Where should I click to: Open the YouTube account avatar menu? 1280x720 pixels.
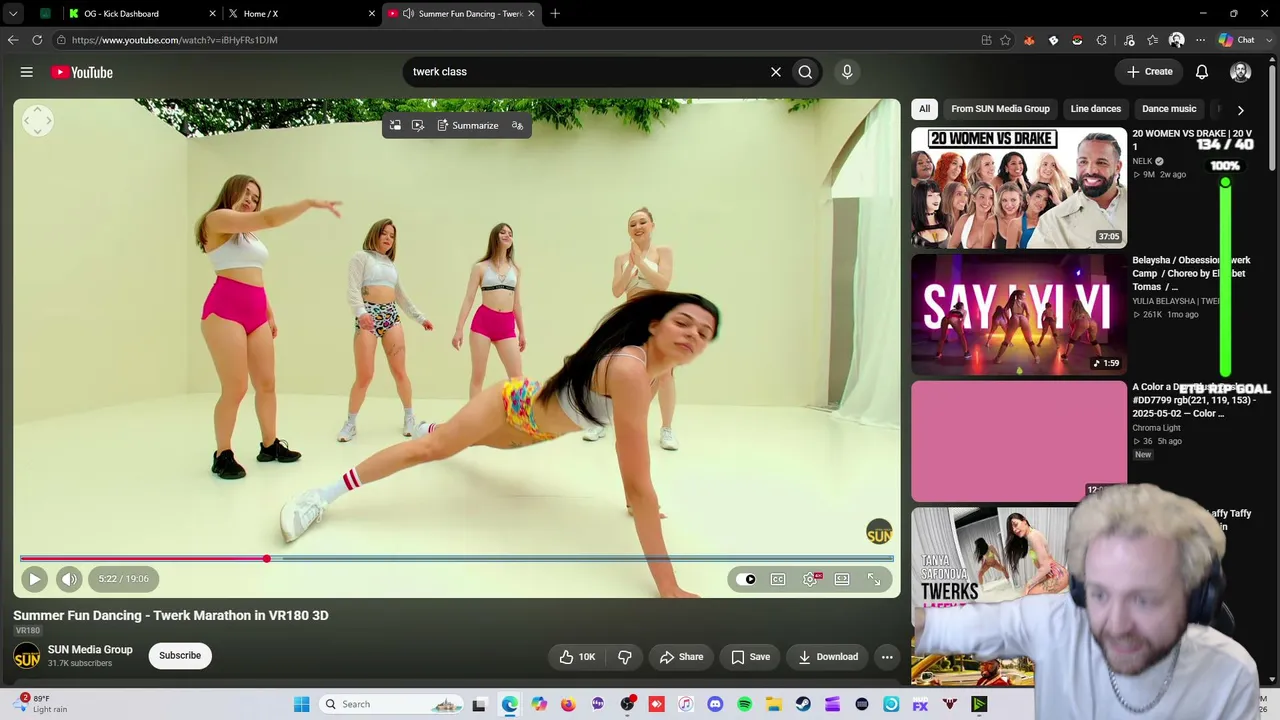[1240, 72]
